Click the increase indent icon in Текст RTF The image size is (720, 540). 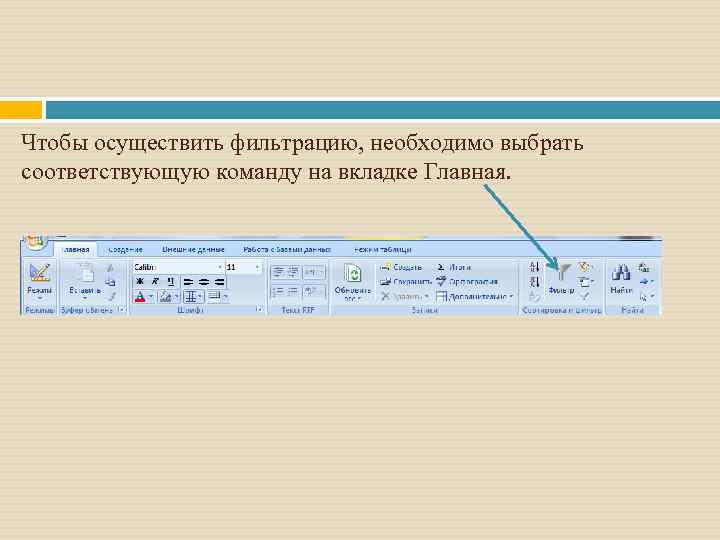[293, 272]
